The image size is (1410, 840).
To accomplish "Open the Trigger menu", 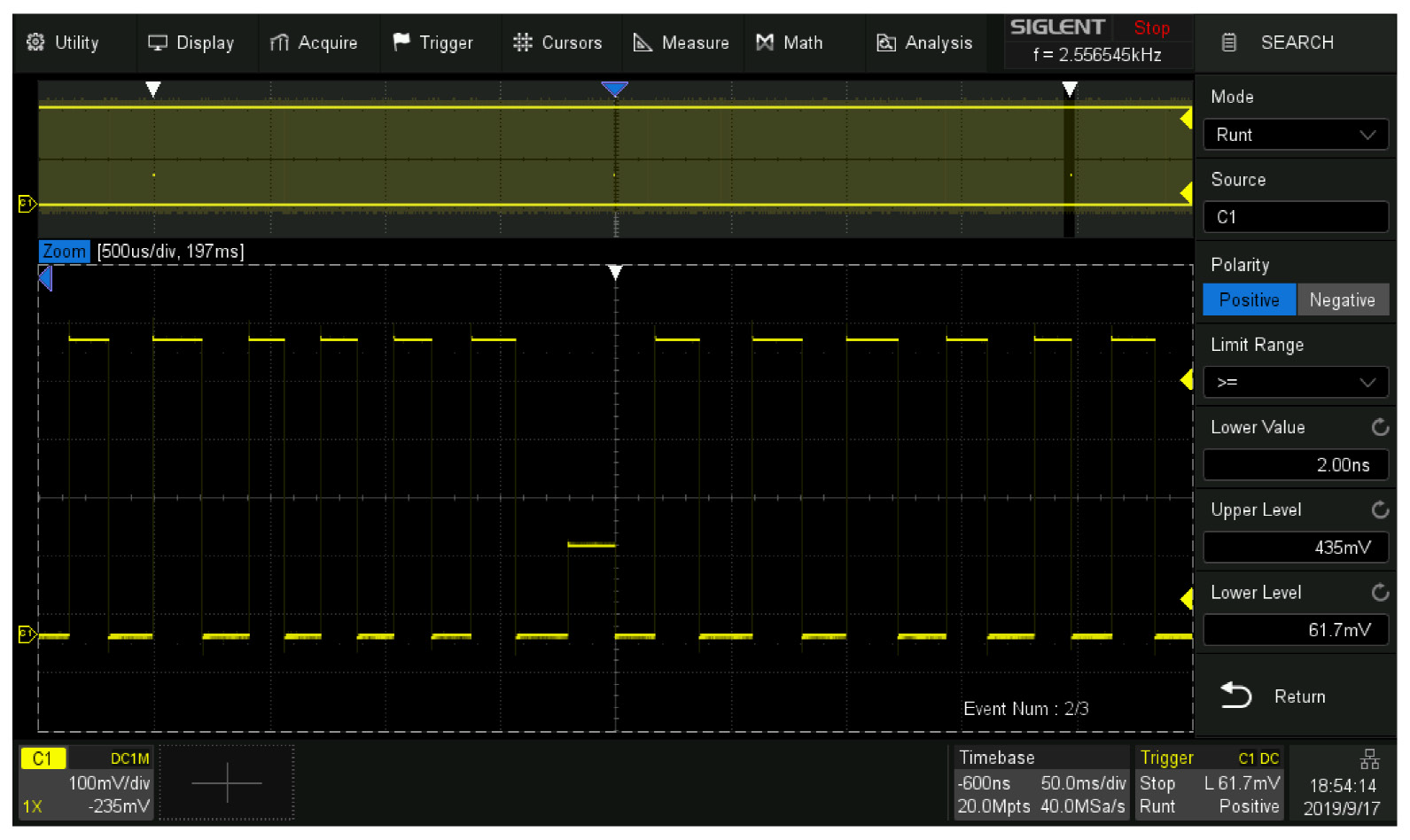I will (433, 43).
